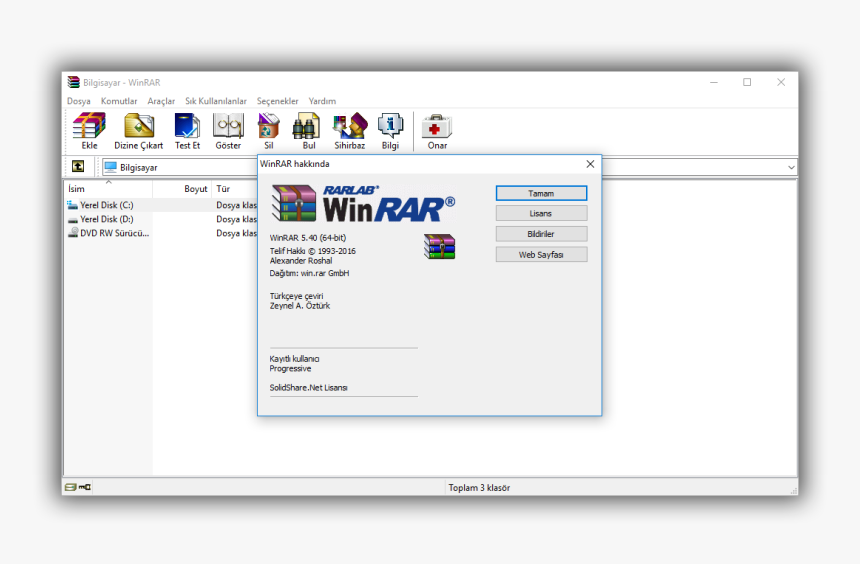Click the Onar (Repair) first-aid icon
The height and width of the screenshot is (564, 860).
437,127
